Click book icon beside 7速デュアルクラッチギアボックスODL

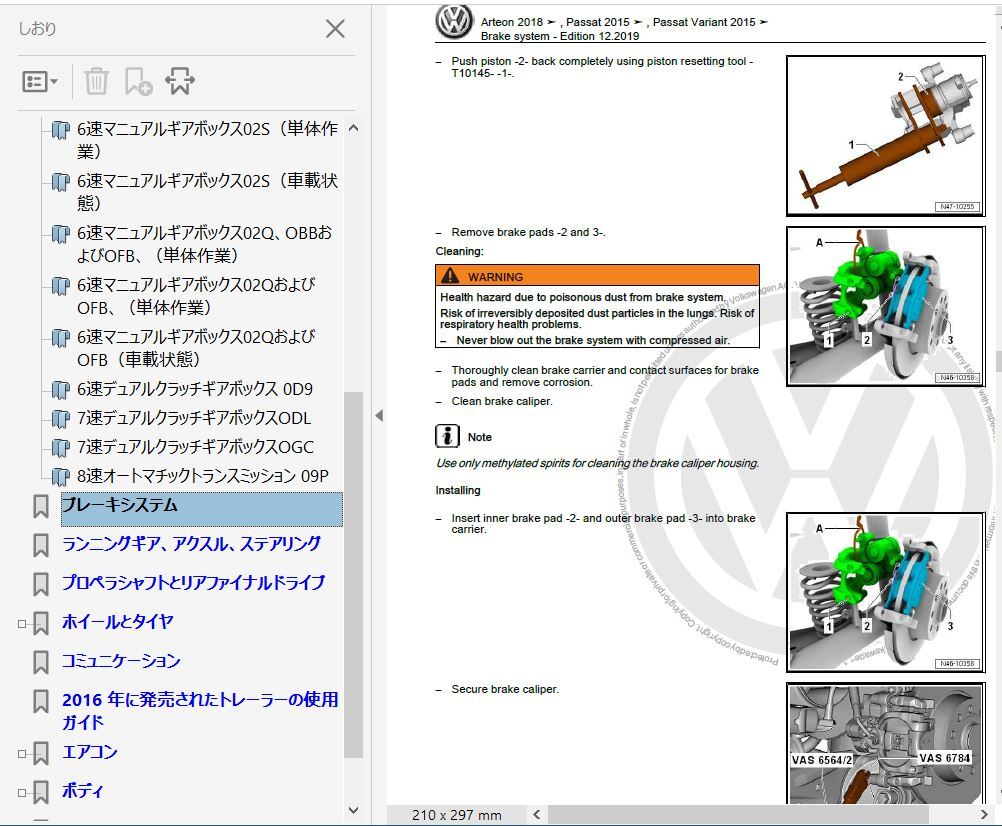(60, 418)
